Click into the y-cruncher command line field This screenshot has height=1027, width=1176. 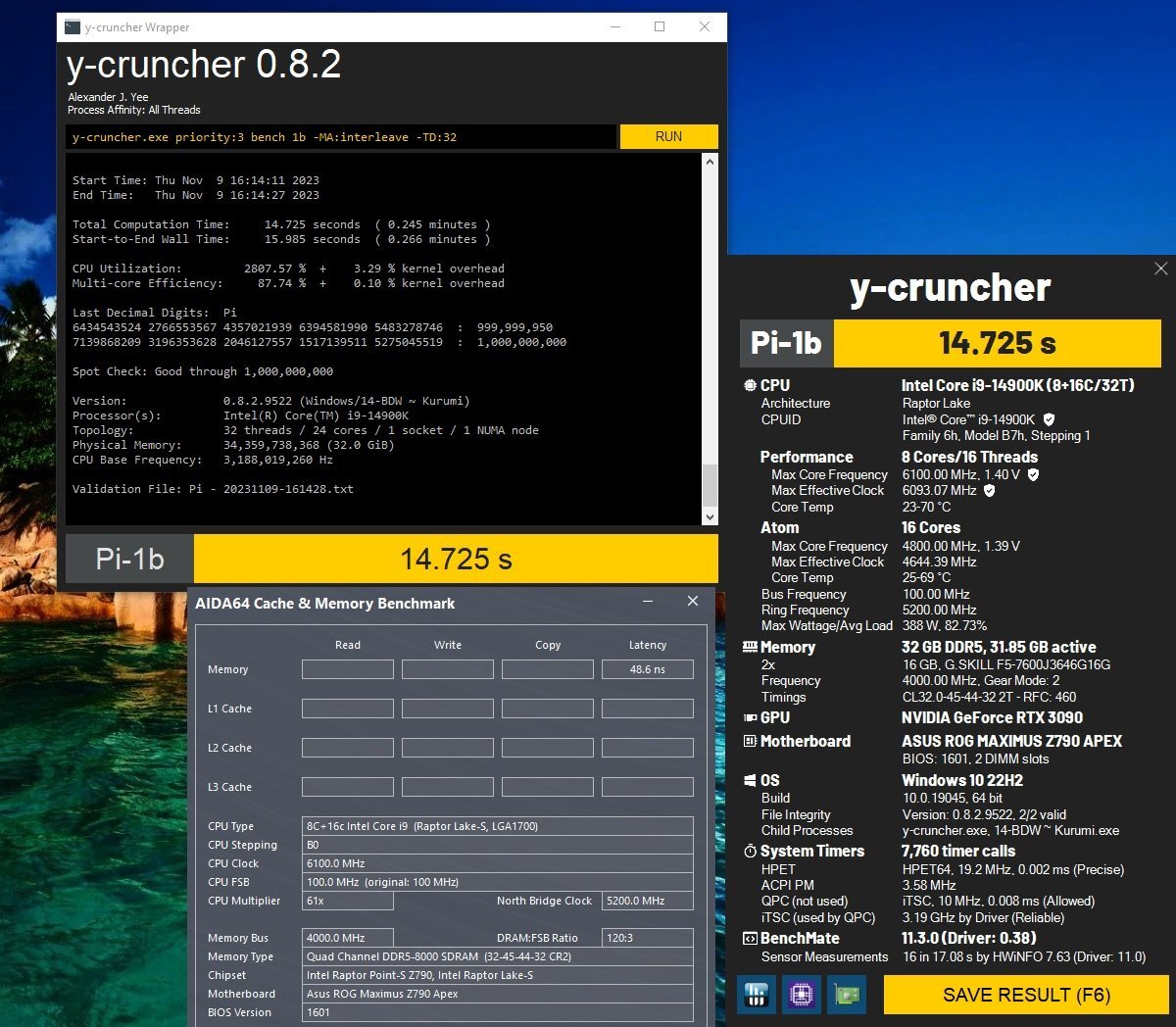[342, 137]
